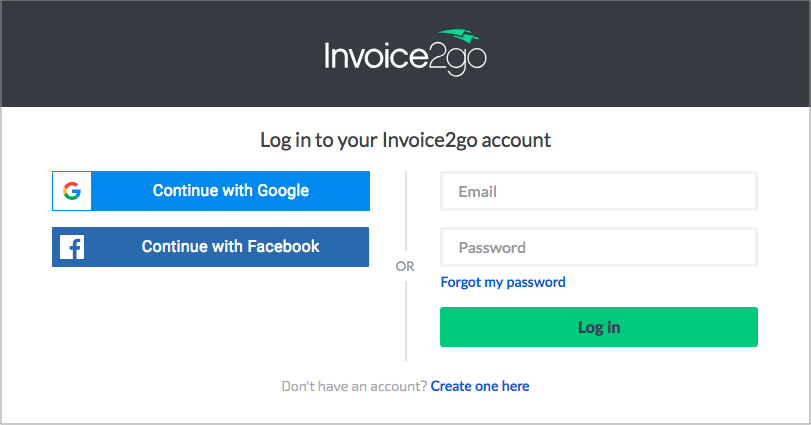
Task: Focus the Email input field
Action: (x=599, y=191)
